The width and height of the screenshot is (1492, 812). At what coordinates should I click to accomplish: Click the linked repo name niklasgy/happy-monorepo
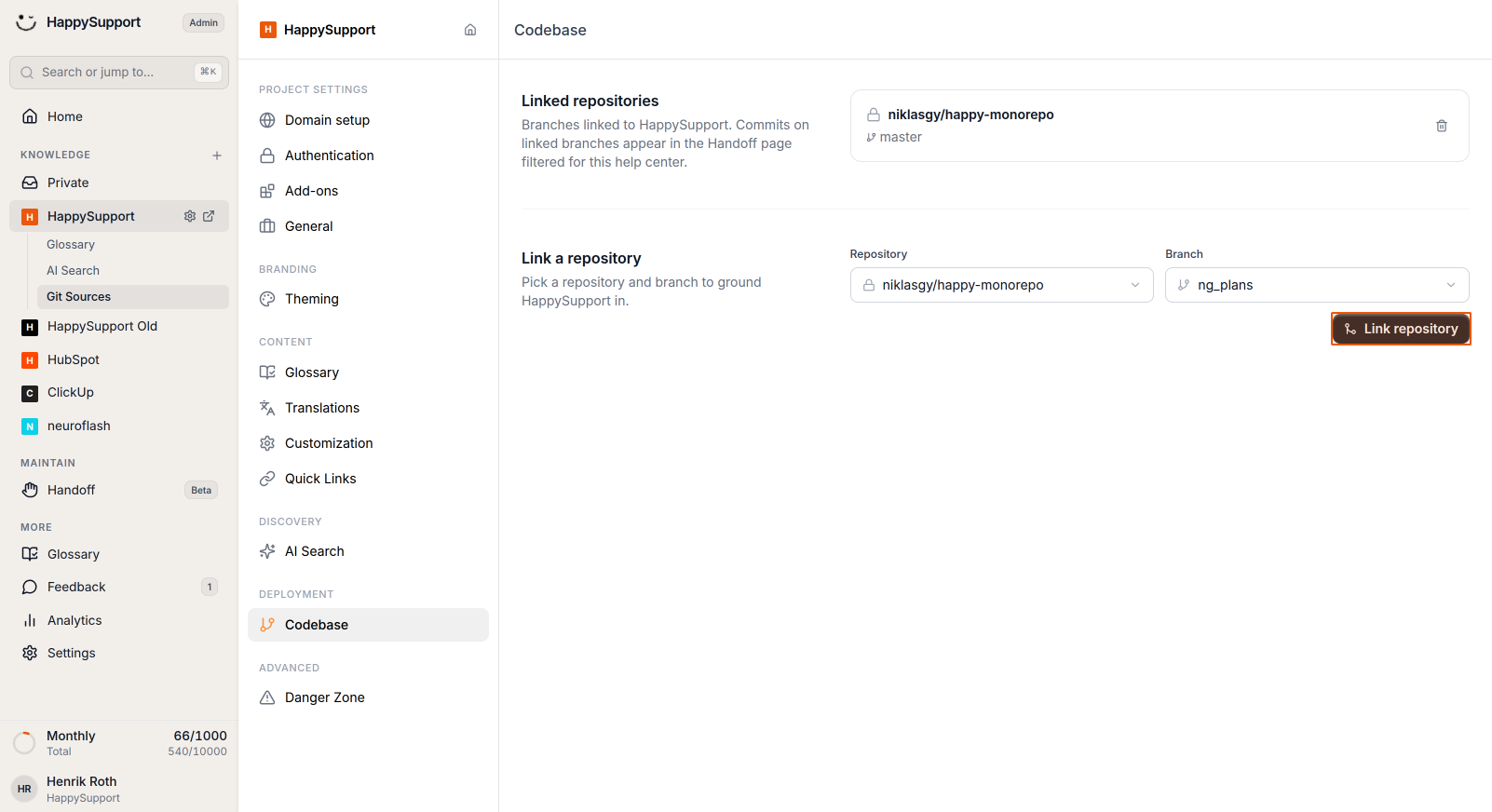970,115
